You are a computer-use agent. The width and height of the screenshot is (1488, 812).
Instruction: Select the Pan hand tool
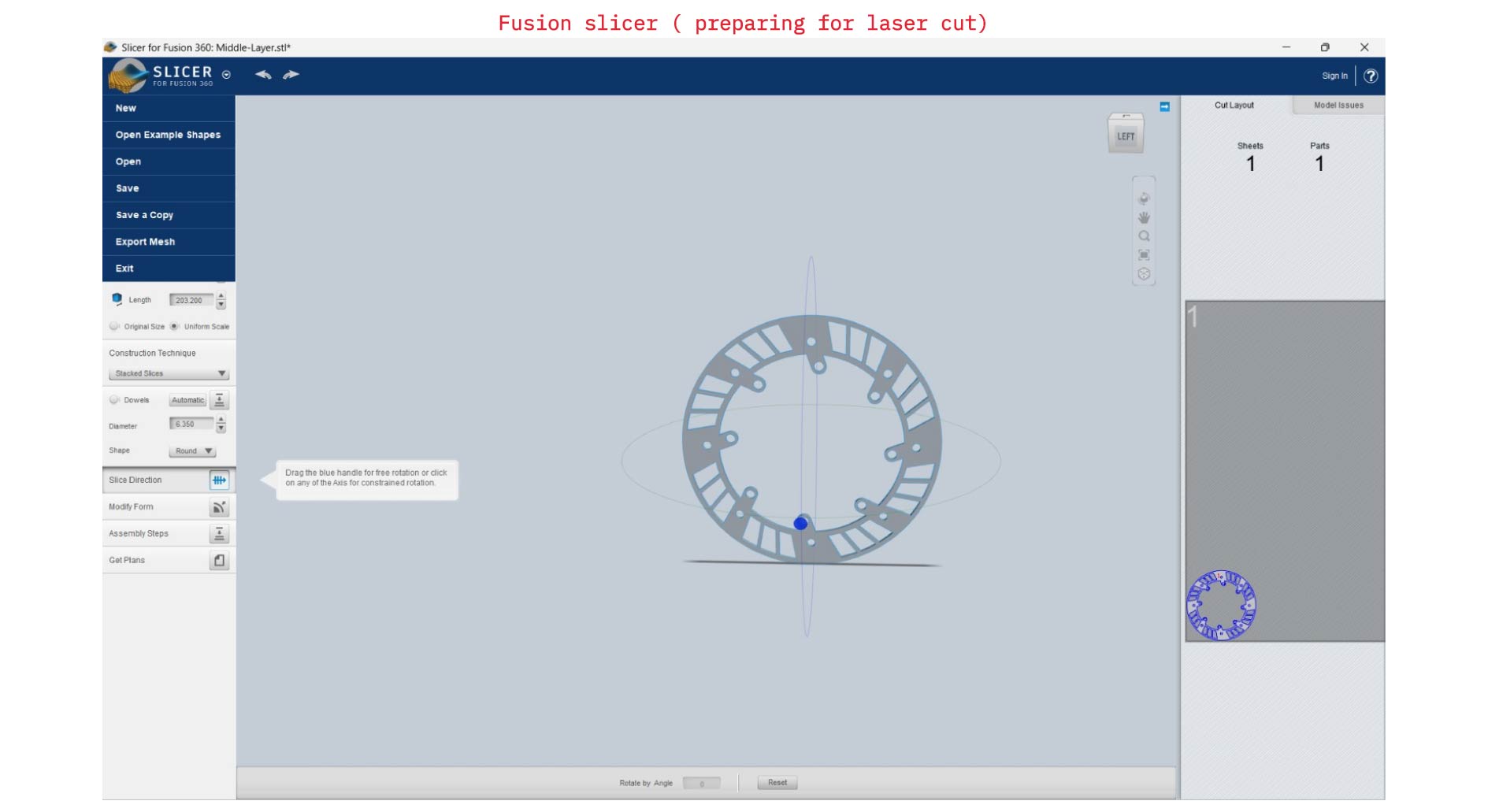(x=1144, y=217)
